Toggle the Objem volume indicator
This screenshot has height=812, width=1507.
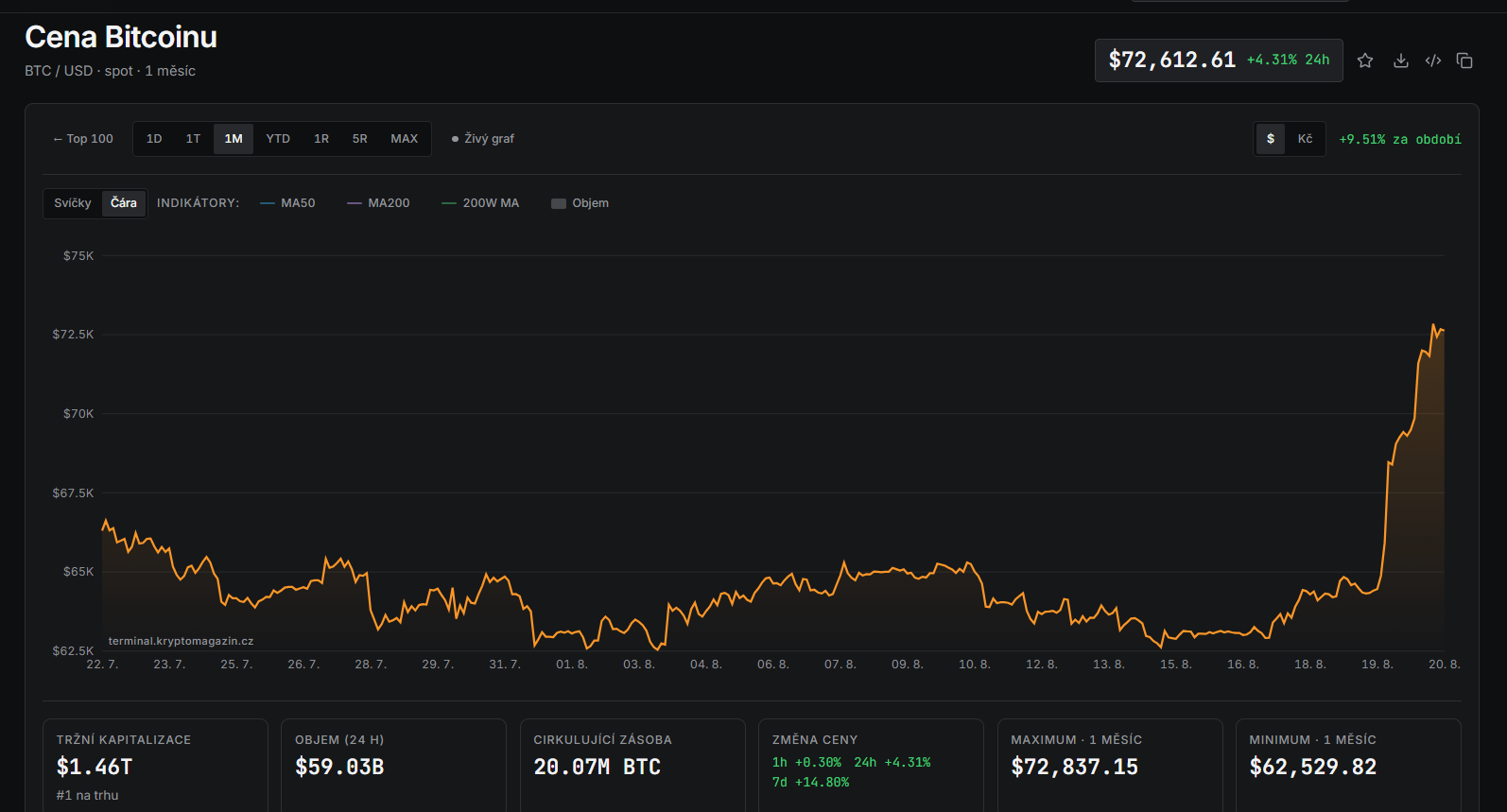580,203
